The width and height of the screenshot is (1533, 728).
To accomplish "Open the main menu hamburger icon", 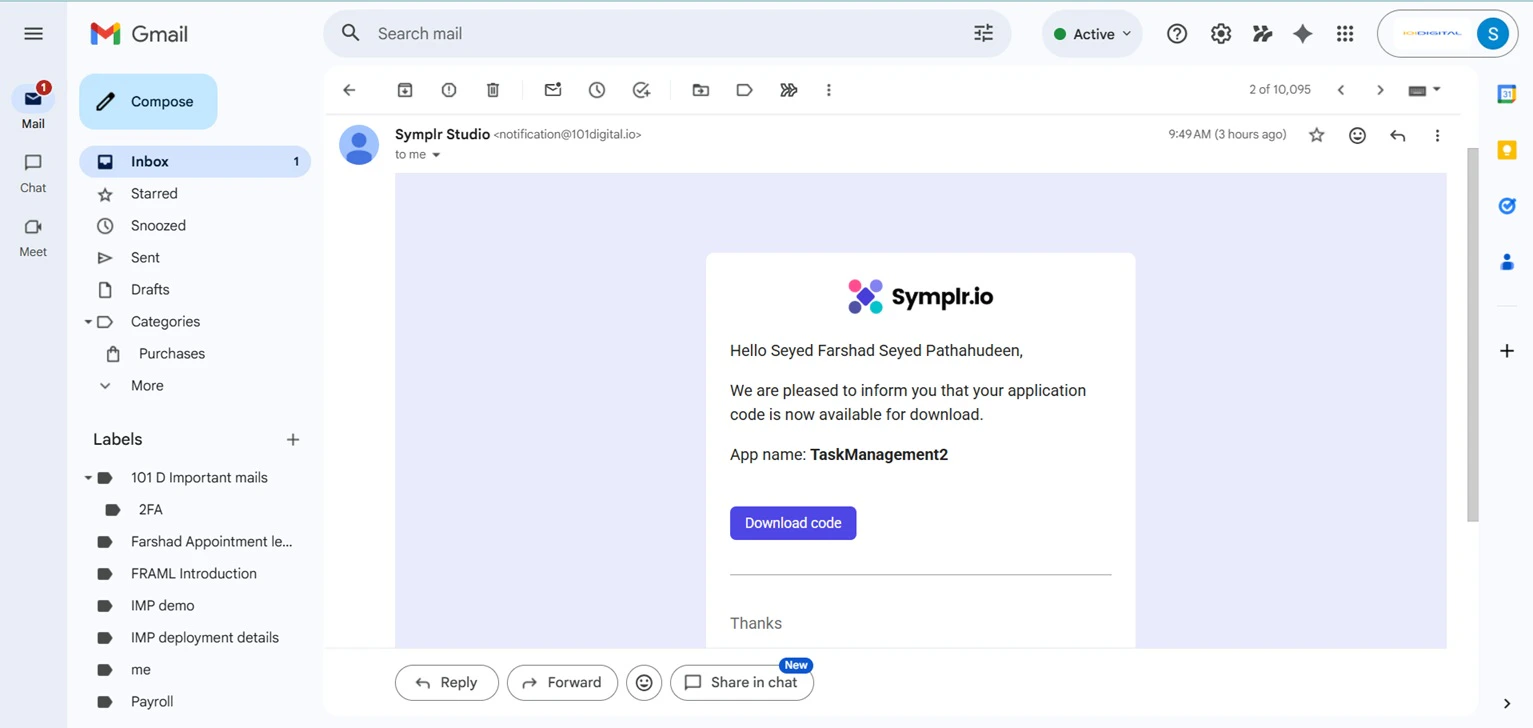I will click(33, 34).
